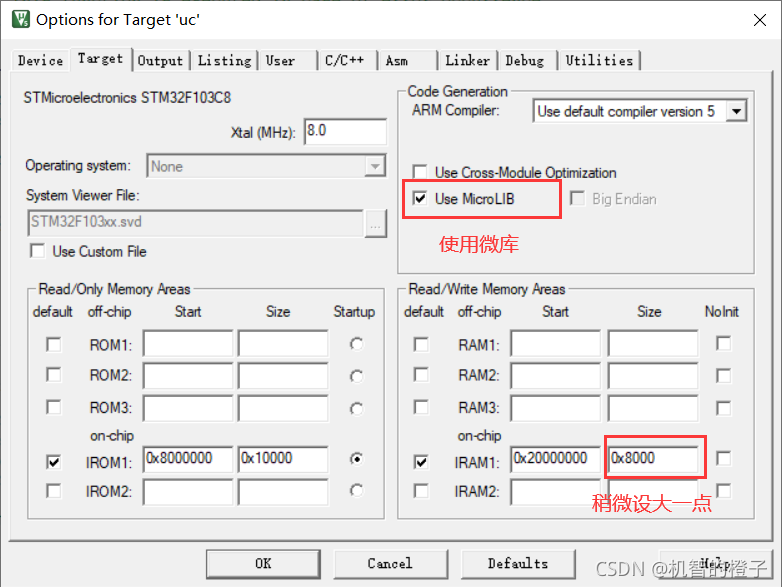Toggle the IRAM1 default checkbox
This screenshot has width=782, height=587.
(421, 462)
